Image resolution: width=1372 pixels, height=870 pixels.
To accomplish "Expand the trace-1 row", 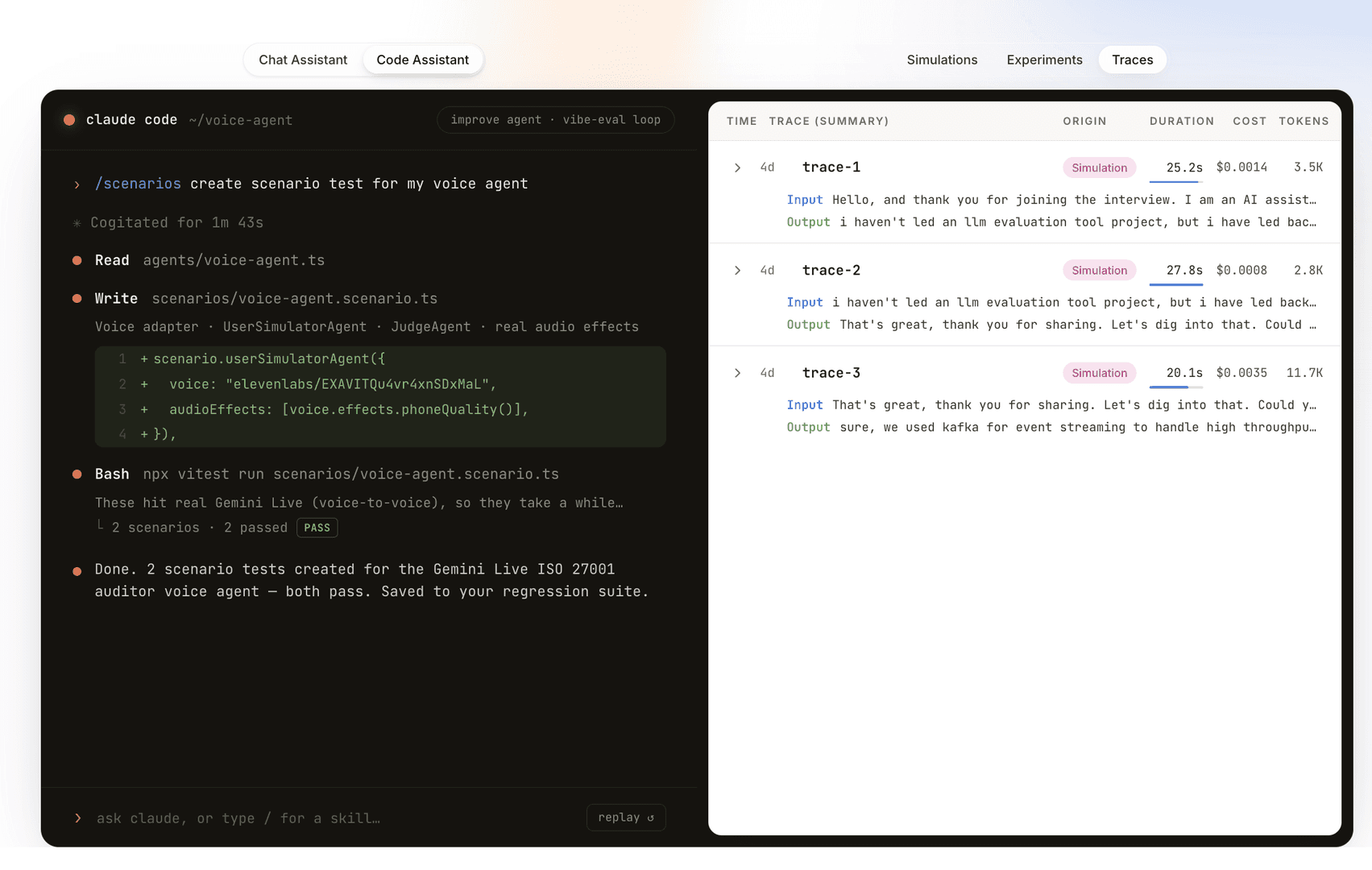I will click(737, 168).
